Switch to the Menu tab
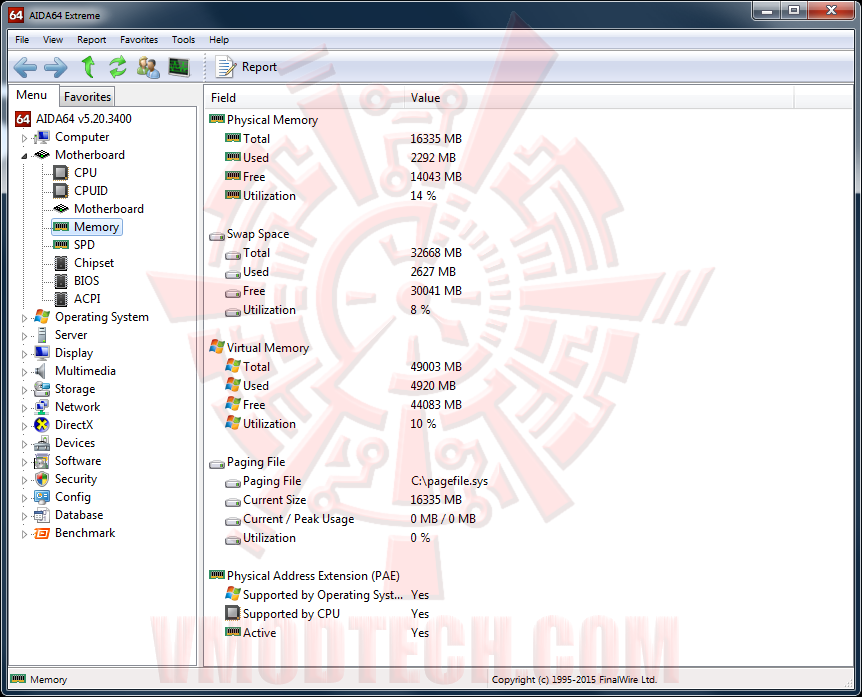 (31, 95)
